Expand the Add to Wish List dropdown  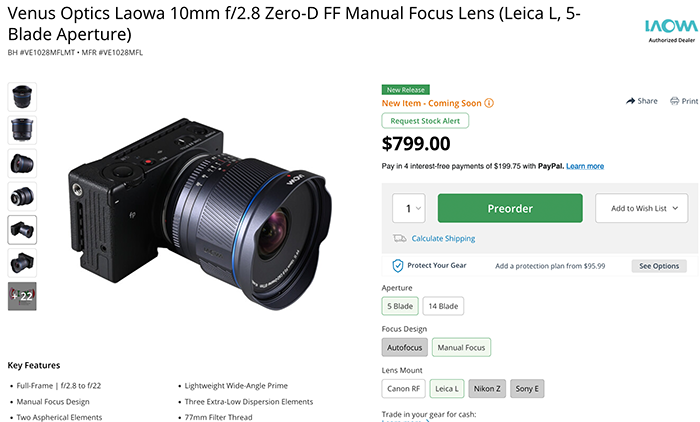[642, 209]
